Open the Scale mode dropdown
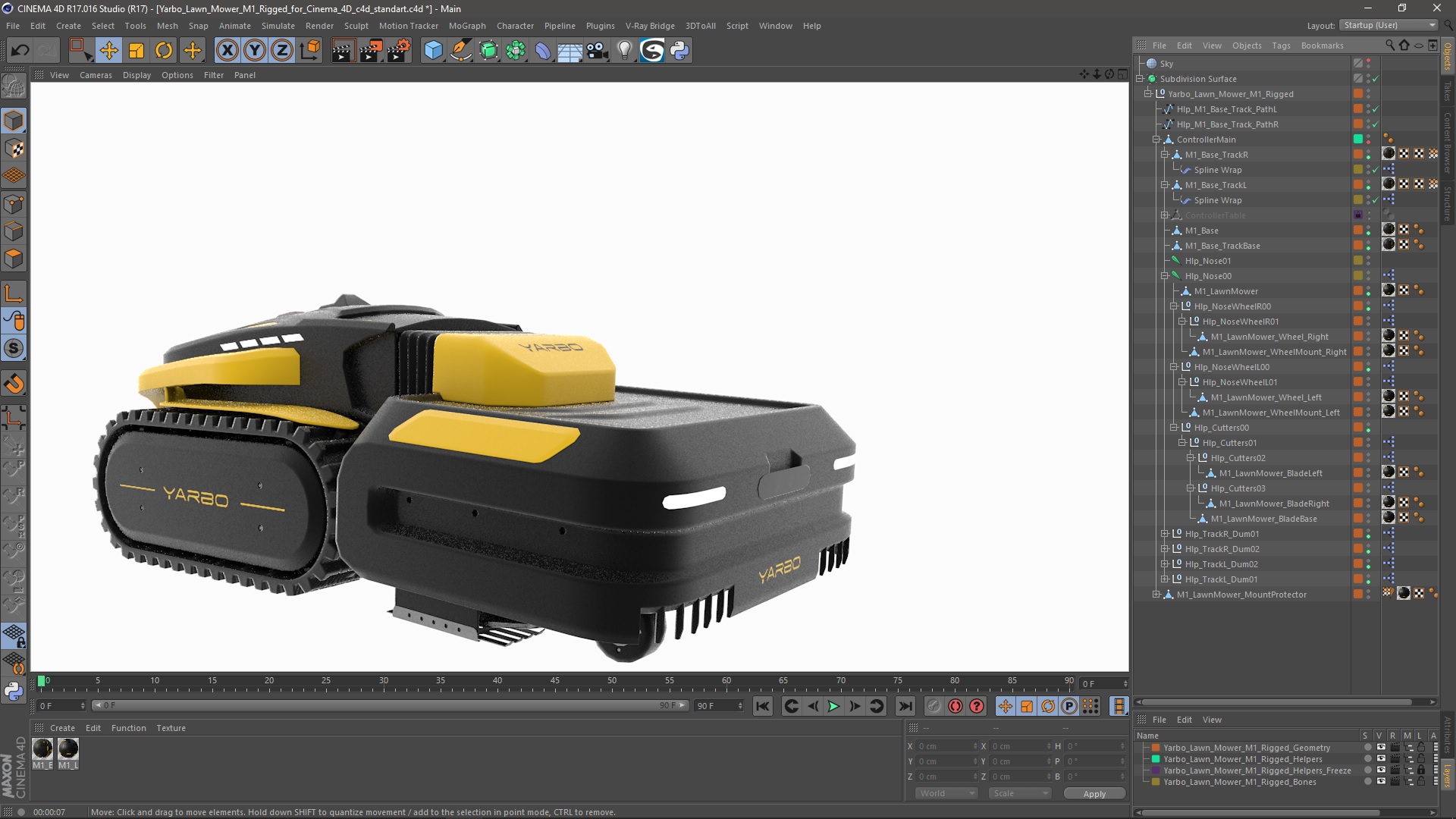Viewport: 1456px width, 819px height. pyautogui.click(x=1019, y=793)
